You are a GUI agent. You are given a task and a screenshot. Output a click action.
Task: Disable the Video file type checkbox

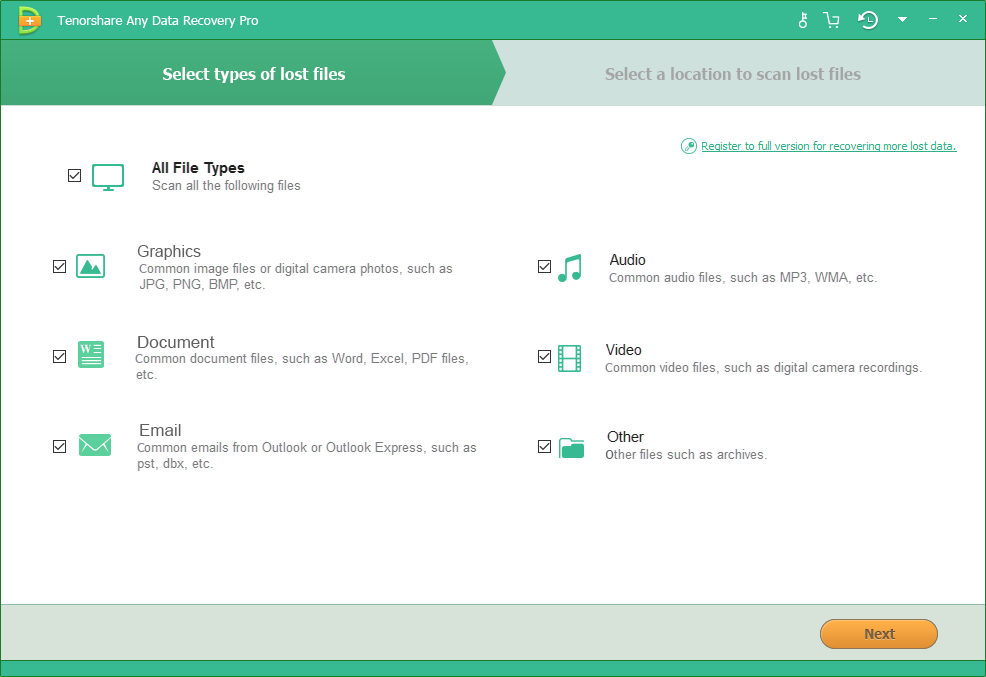pos(545,356)
